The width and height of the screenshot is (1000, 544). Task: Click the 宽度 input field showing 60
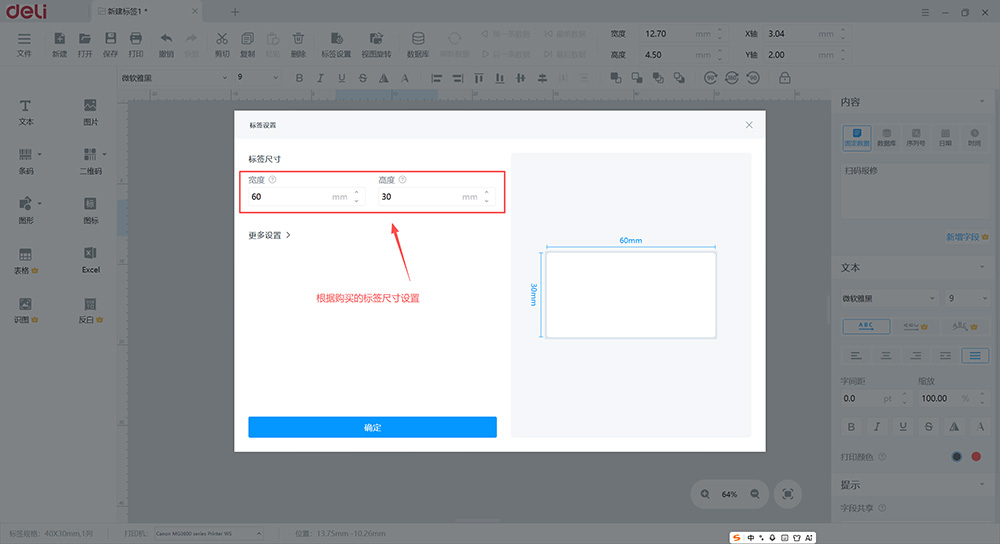305,196
